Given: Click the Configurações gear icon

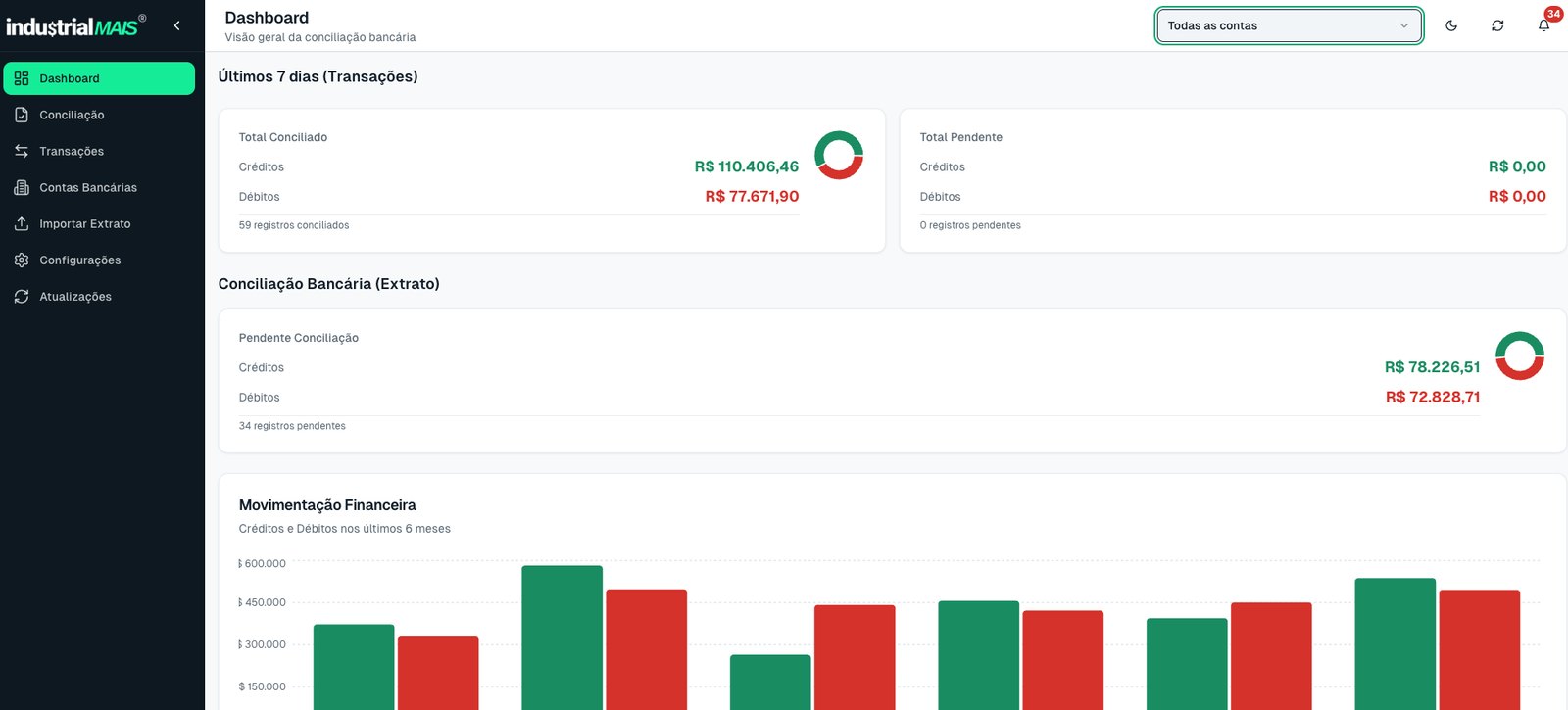Looking at the screenshot, I should (22, 260).
